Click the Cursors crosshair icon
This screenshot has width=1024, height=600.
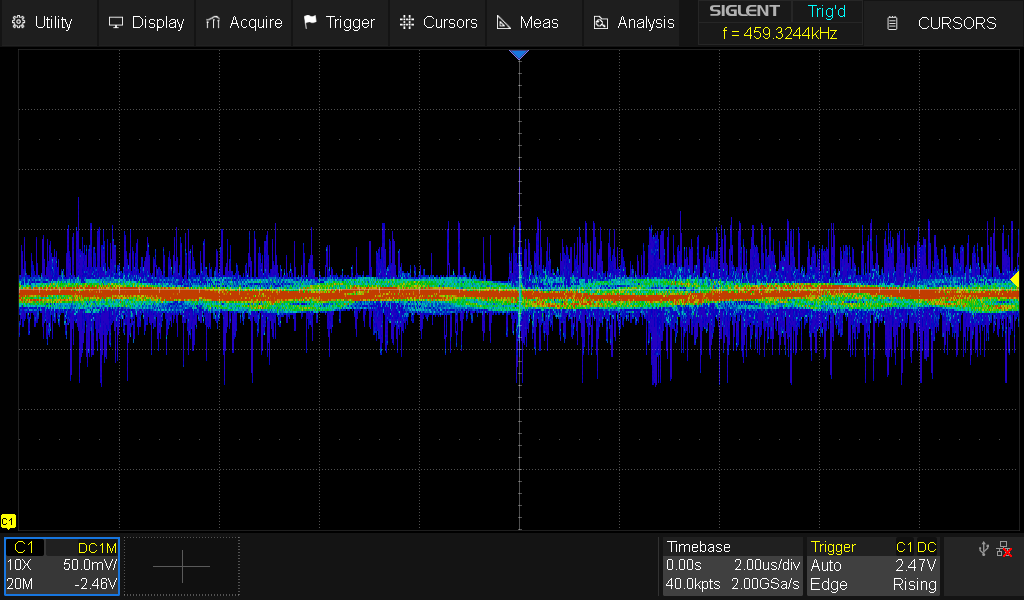click(406, 22)
